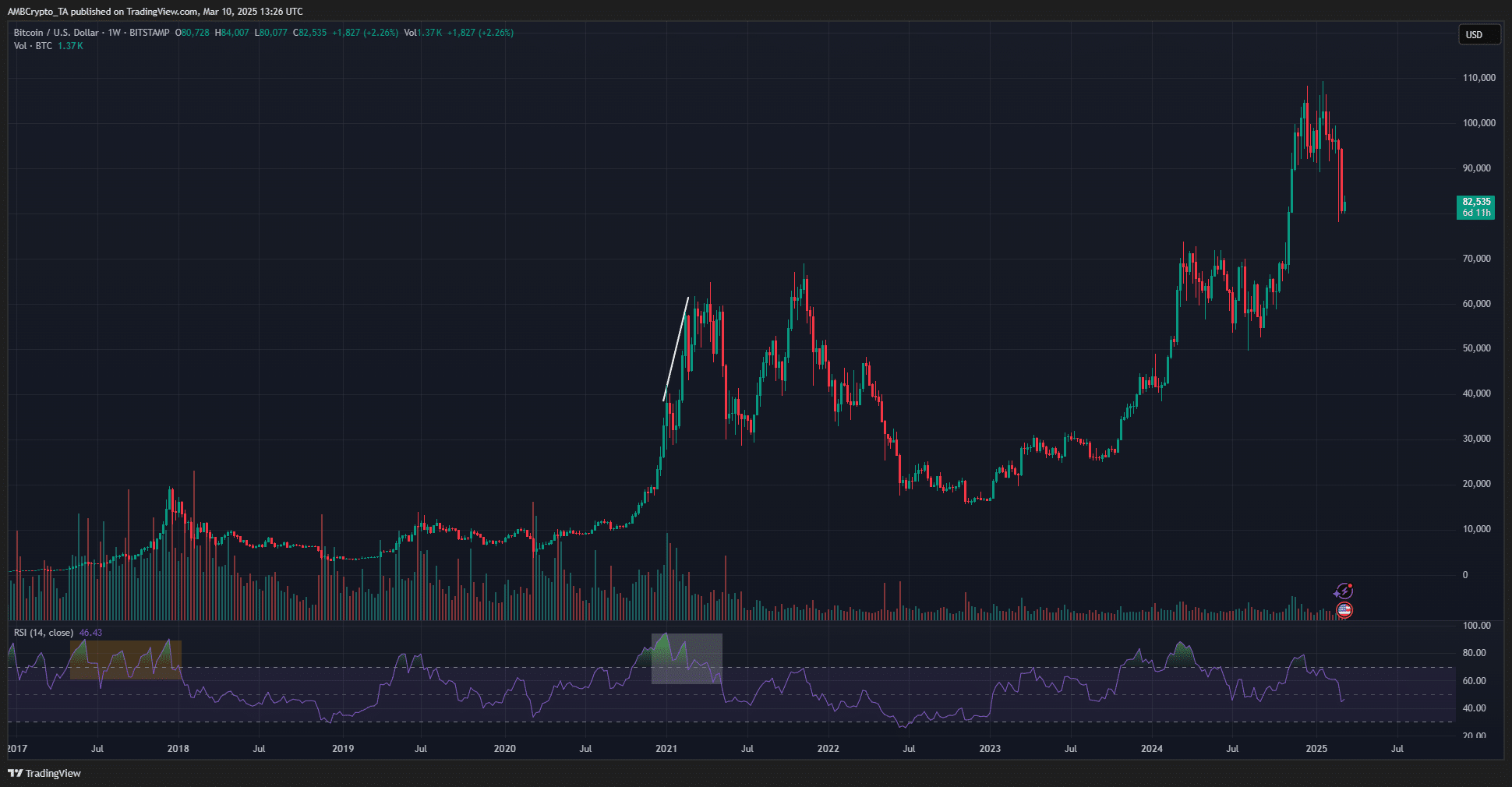Select the current price label 82,535
This screenshot has width=1512, height=787.
click(x=1476, y=202)
